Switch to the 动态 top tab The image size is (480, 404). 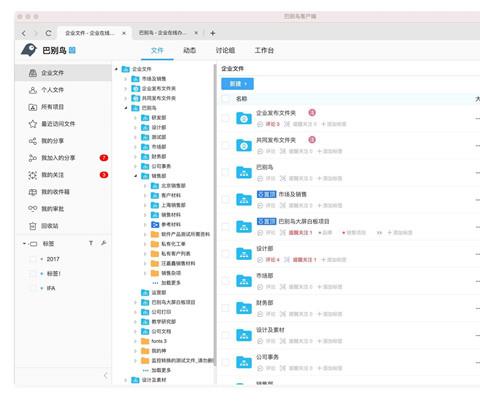(189, 50)
